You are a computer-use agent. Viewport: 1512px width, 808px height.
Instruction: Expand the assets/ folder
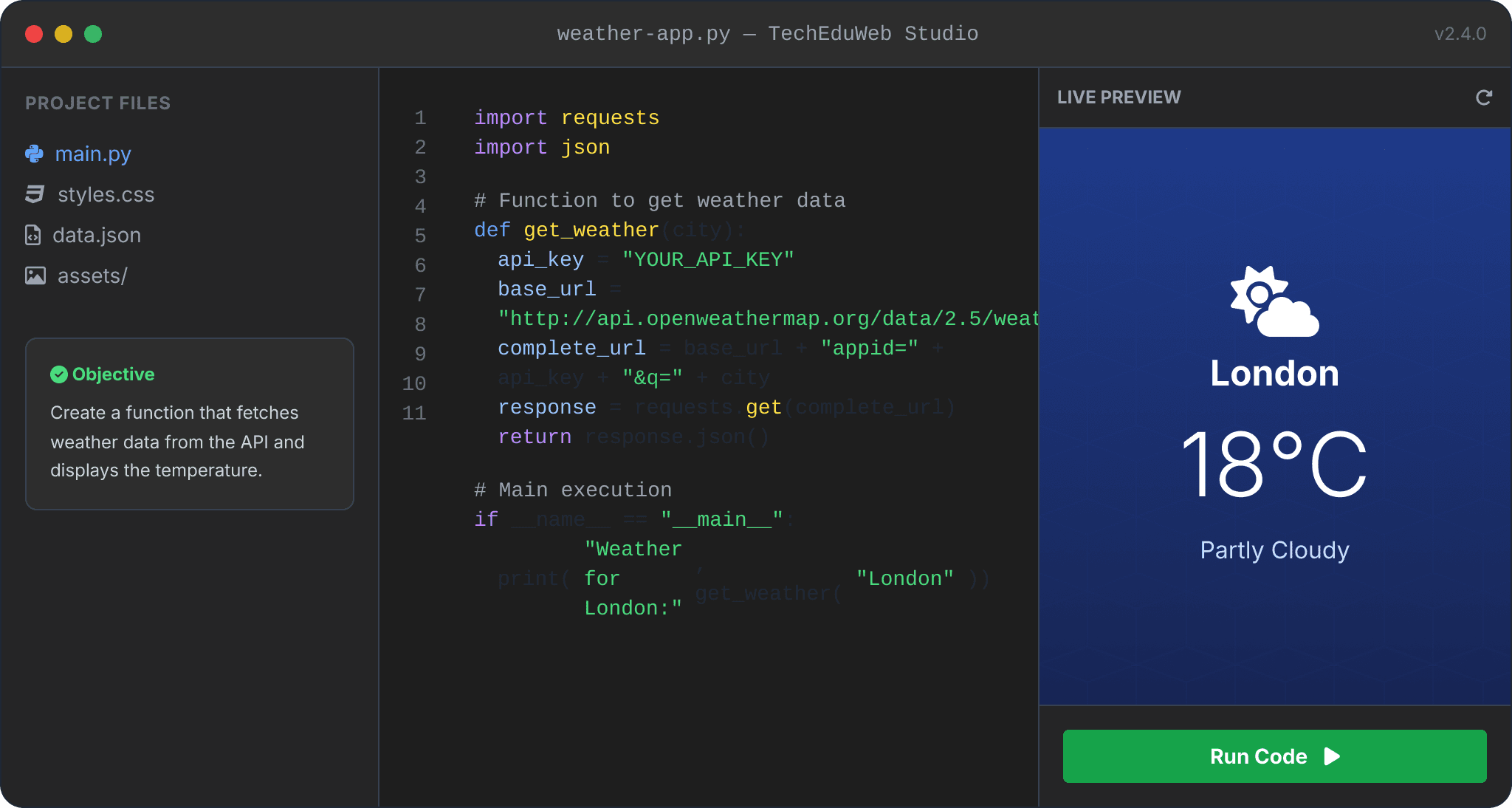pyautogui.click(x=92, y=275)
